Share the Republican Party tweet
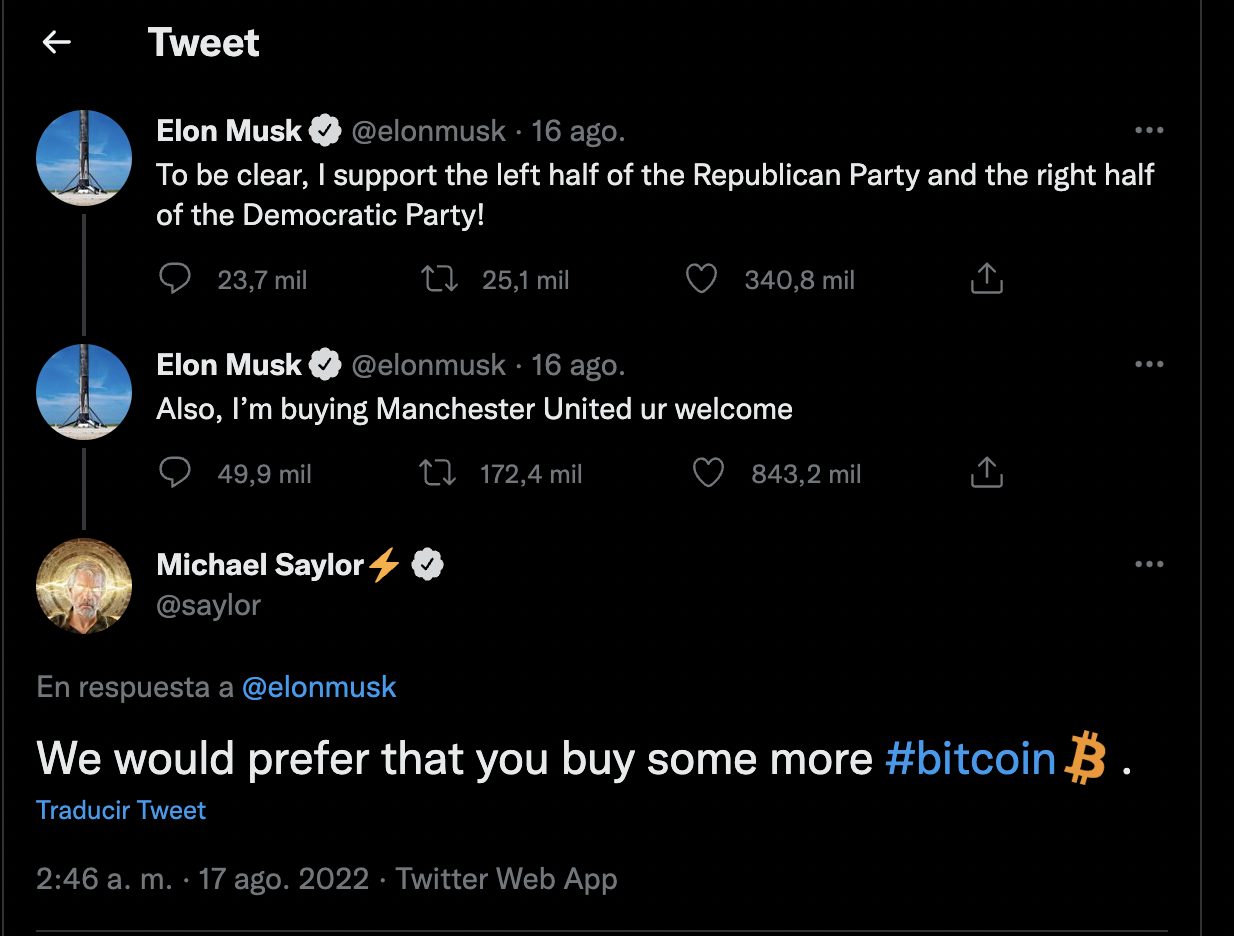1234x936 pixels. tap(986, 280)
